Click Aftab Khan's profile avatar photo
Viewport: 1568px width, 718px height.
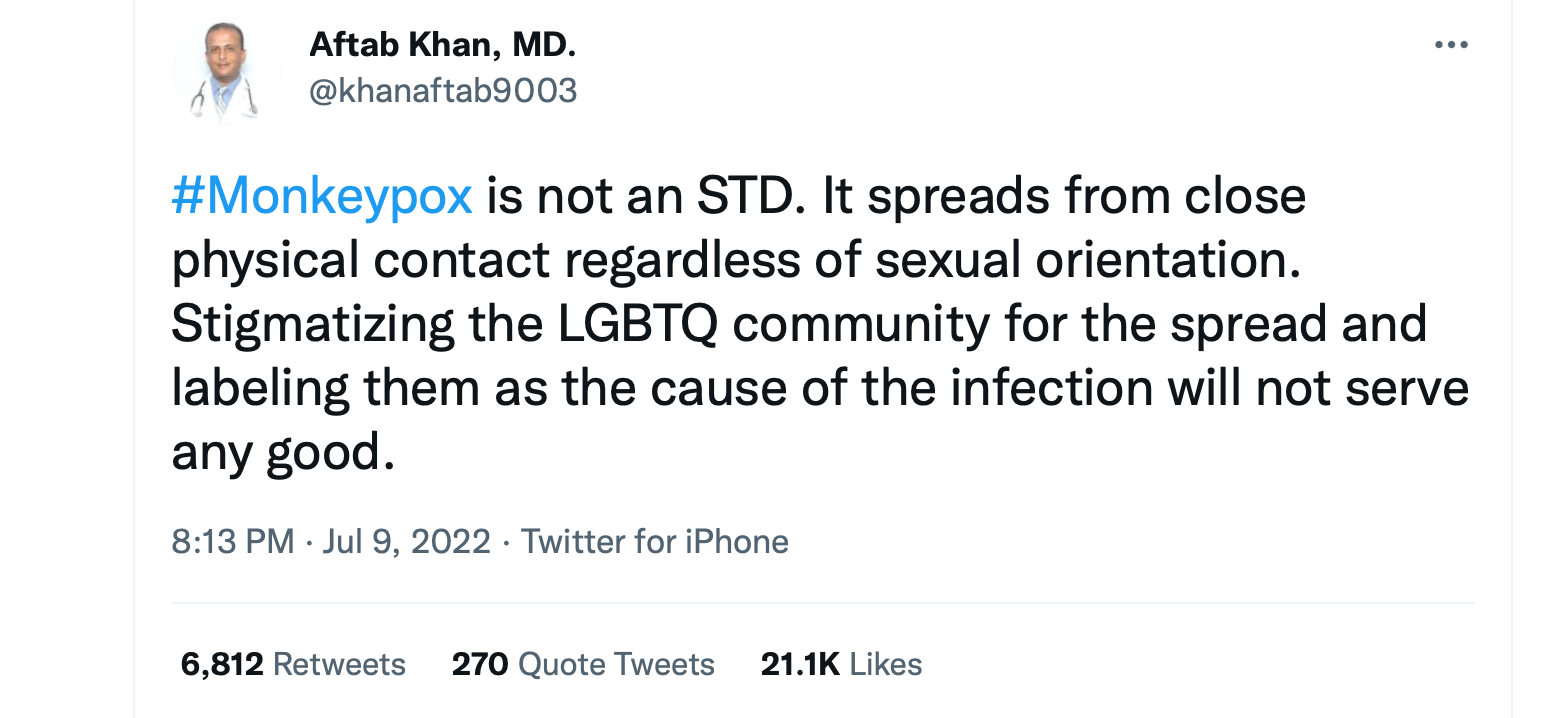click(x=227, y=73)
